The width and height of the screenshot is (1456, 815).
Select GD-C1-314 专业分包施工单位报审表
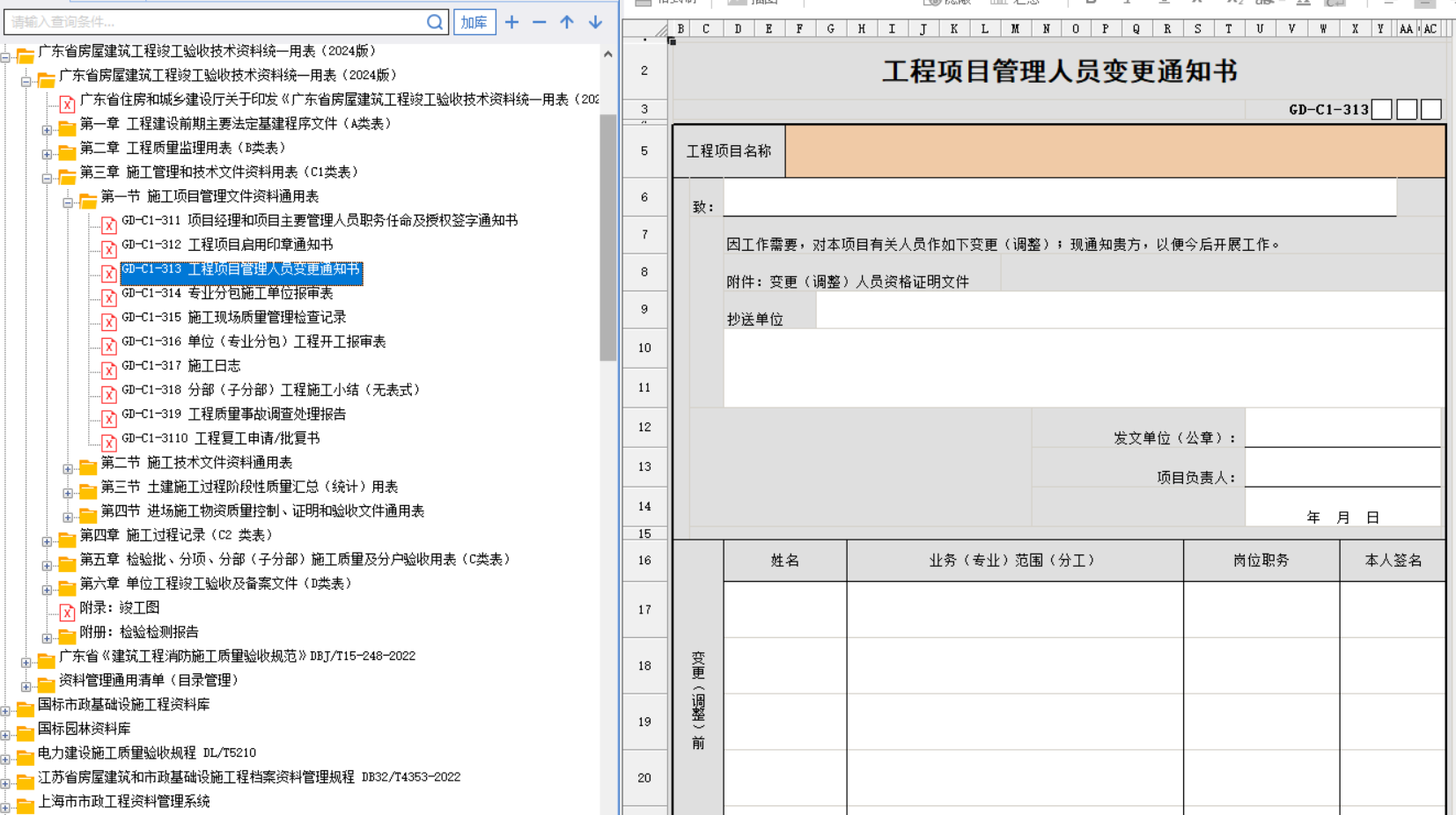227,293
